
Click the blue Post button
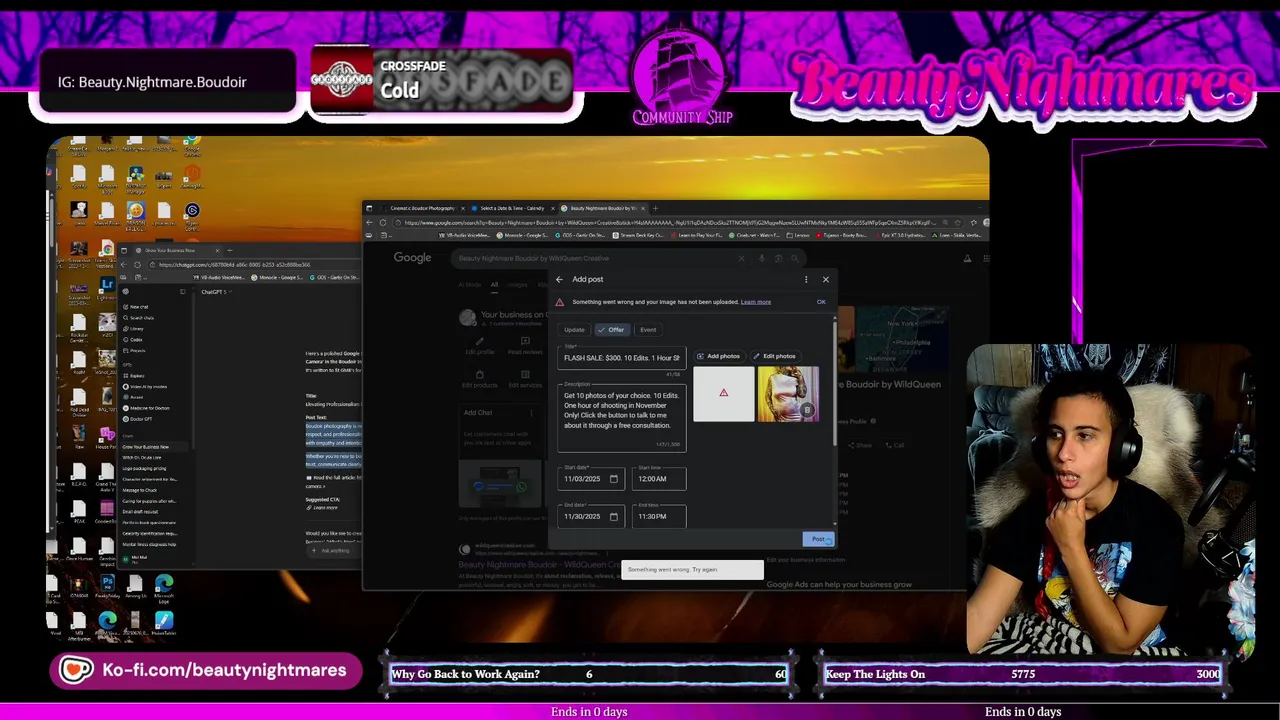click(x=817, y=539)
